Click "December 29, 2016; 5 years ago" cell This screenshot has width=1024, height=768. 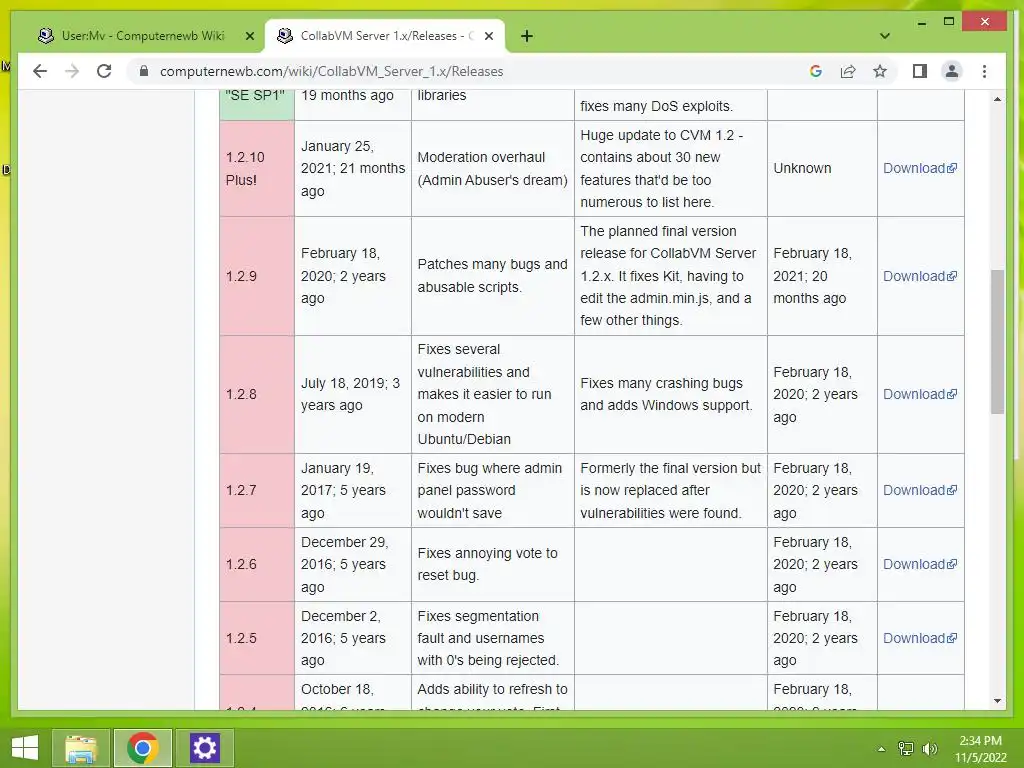coord(353,564)
